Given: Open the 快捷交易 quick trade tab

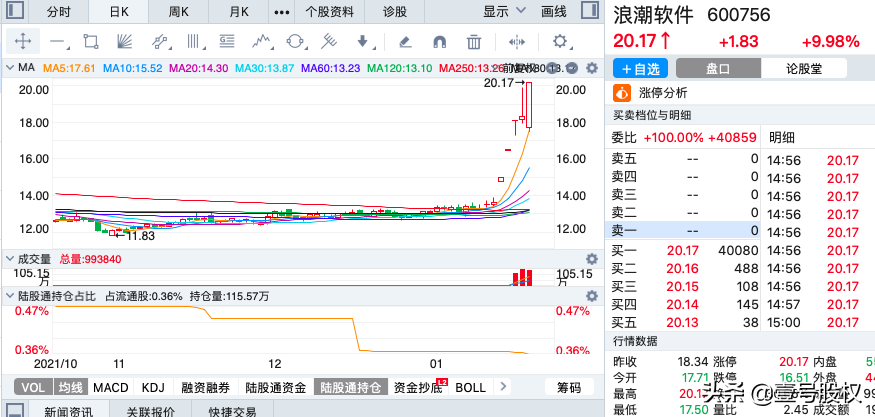Looking at the screenshot, I should point(233,411).
